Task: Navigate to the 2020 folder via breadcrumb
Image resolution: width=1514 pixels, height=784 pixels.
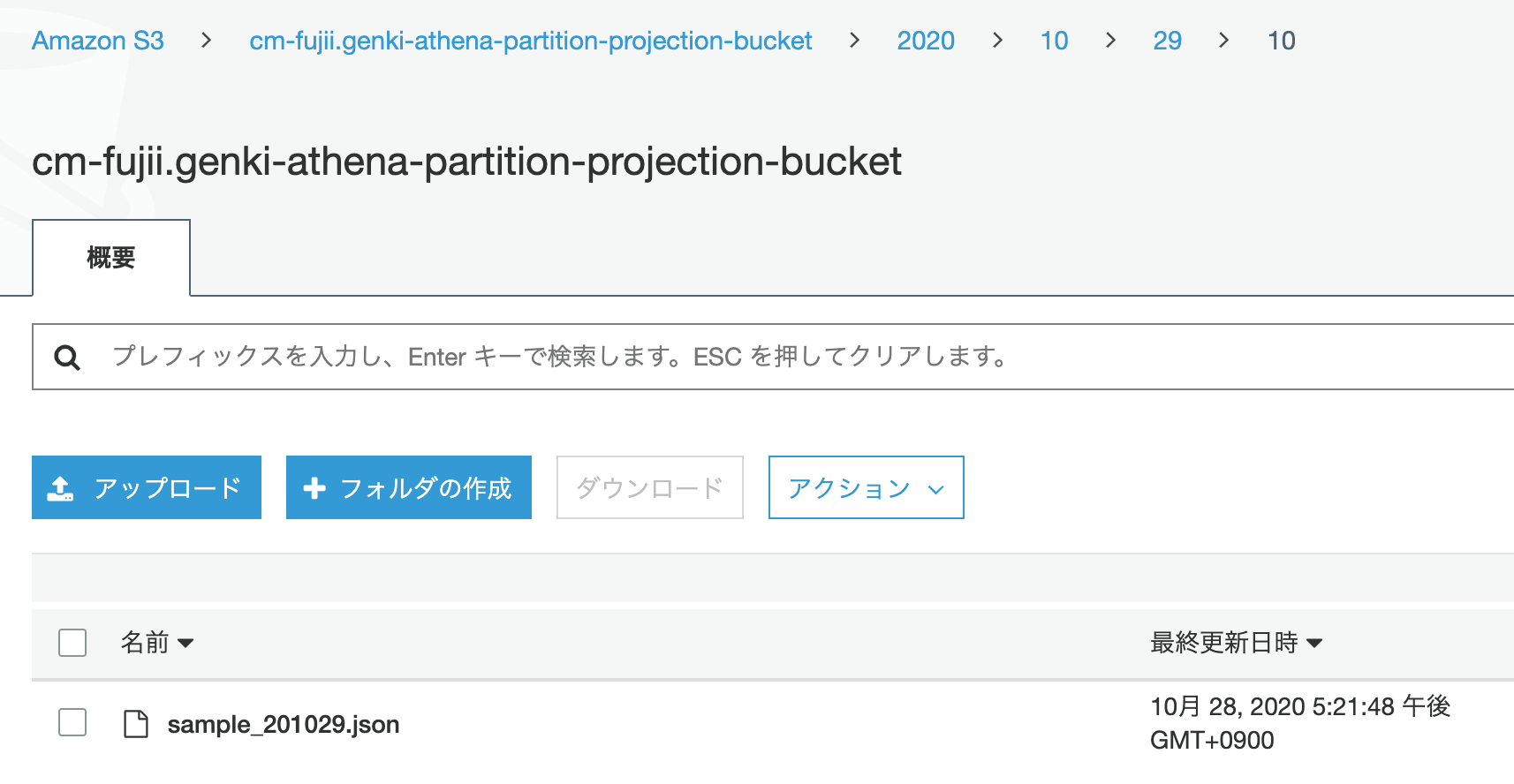Action: pos(925,40)
